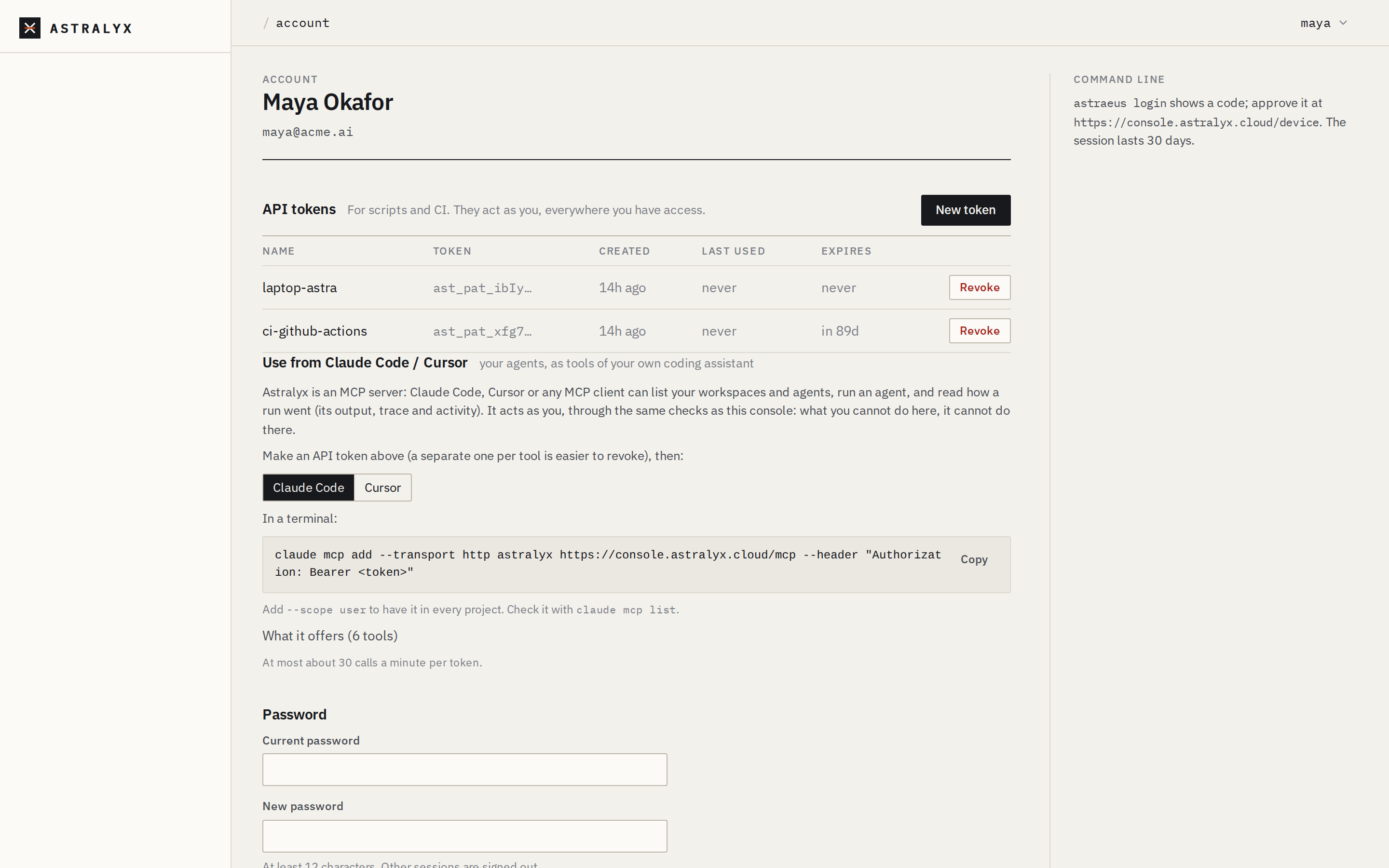The width and height of the screenshot is (1389, 868).
Task: Click the maya@acme.ai email text
Action: (308, 132)
